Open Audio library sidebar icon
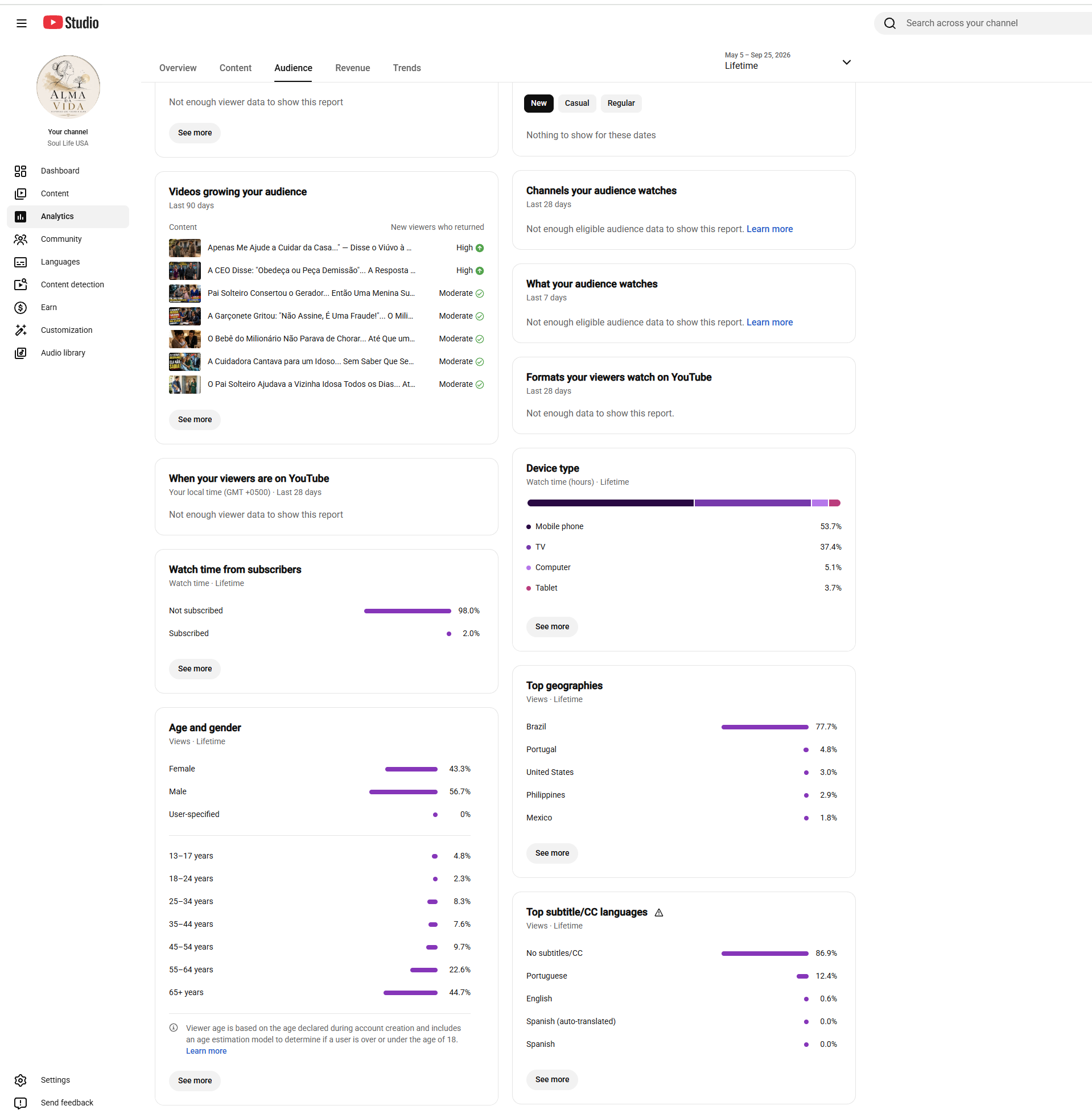This screenshot has width=1092, height=1118. [20, 353]
